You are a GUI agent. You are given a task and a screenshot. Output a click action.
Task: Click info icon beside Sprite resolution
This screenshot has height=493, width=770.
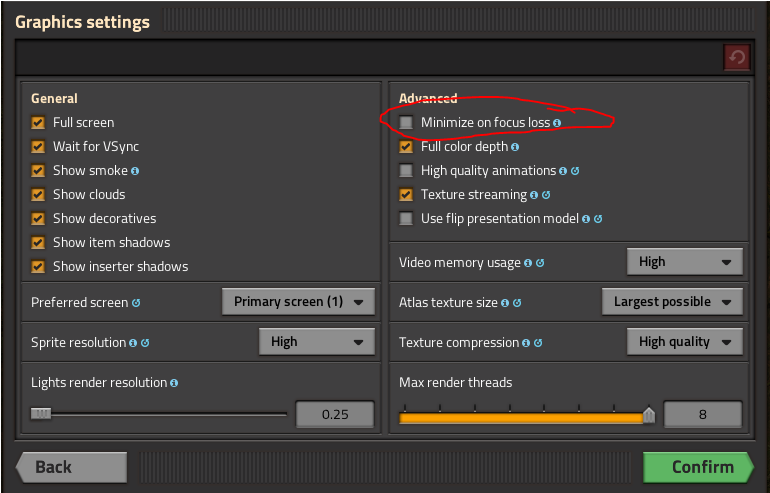point(133,343)
